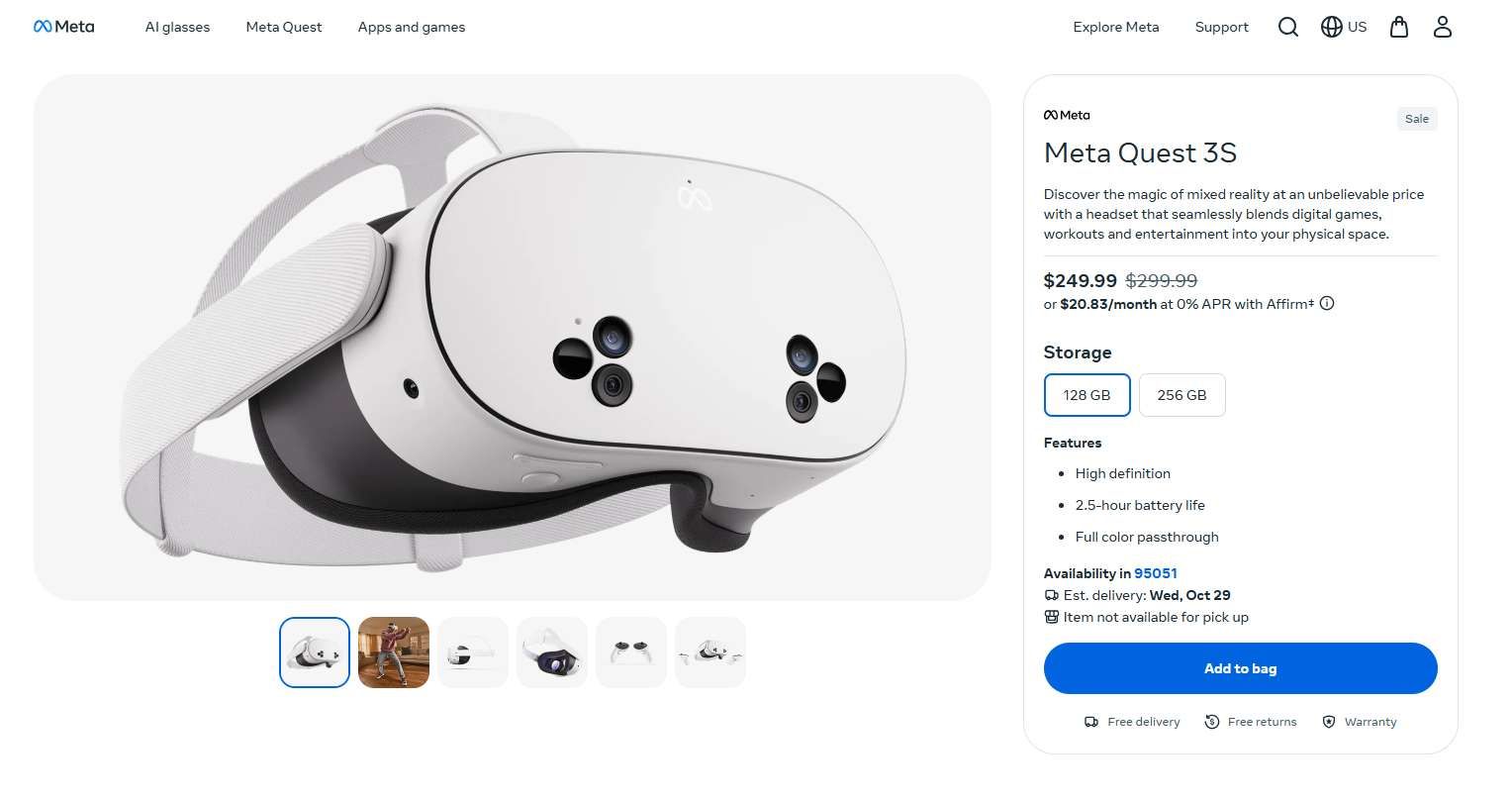The height and width of the screenshot is (803, 1512).
Task: Expand the Meta Quest menu
Action: (284, 27)
